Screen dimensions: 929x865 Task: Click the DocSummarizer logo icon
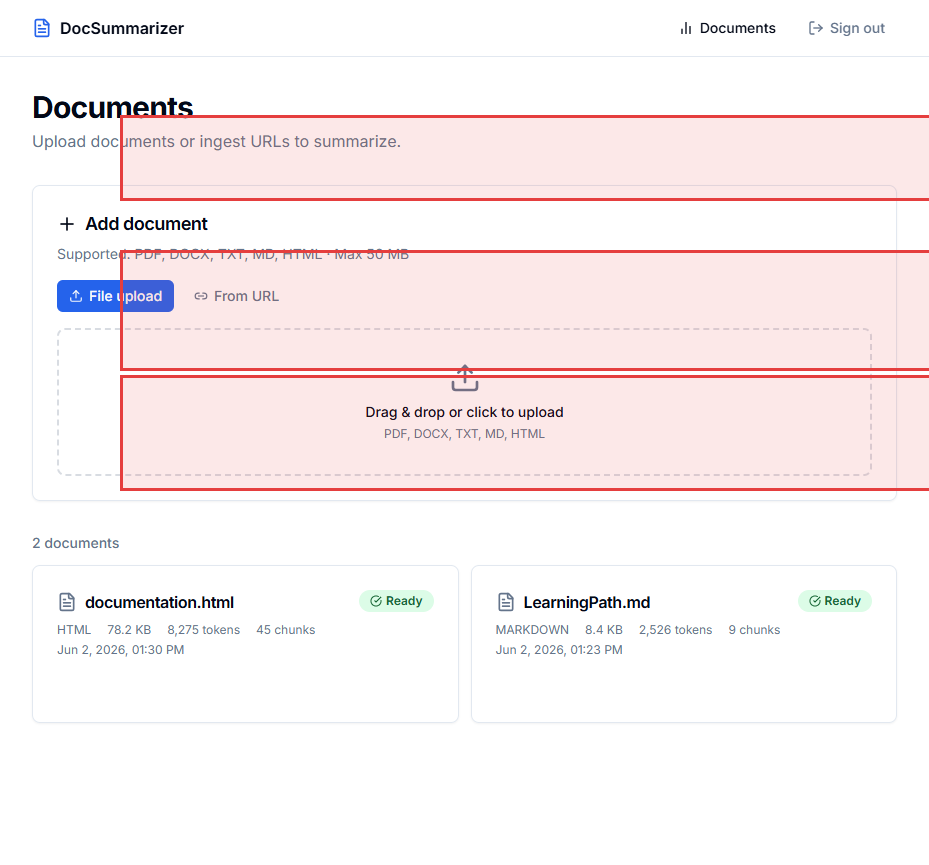[41, 28]
